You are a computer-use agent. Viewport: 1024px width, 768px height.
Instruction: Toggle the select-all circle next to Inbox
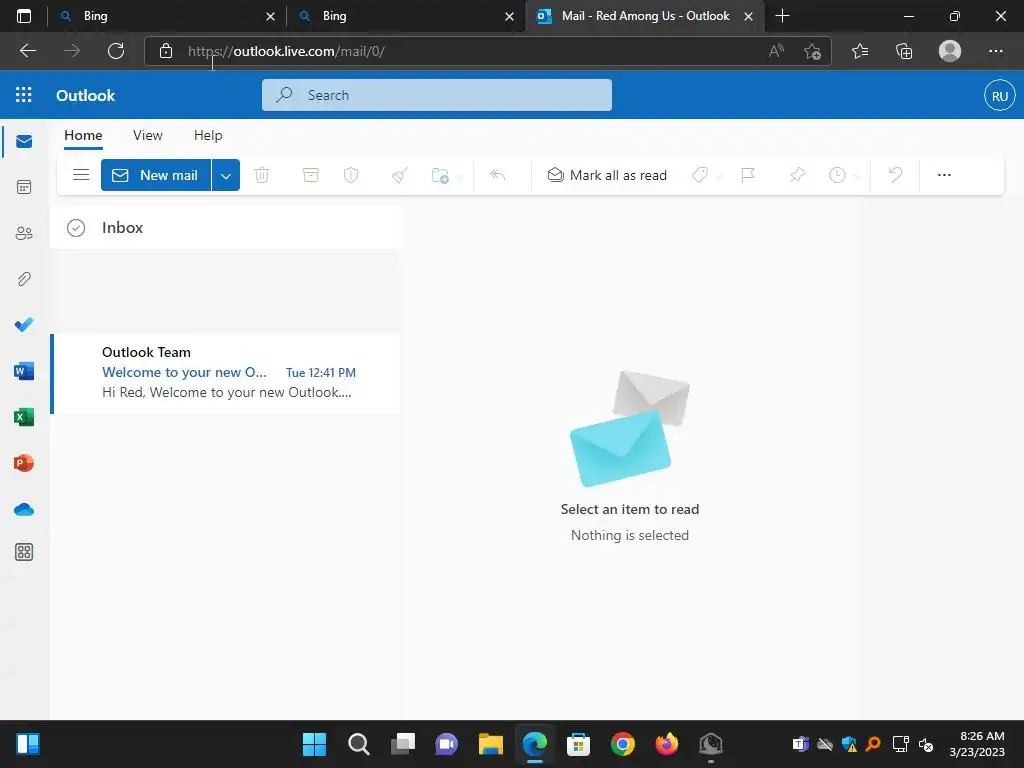[x=76, y=228]
